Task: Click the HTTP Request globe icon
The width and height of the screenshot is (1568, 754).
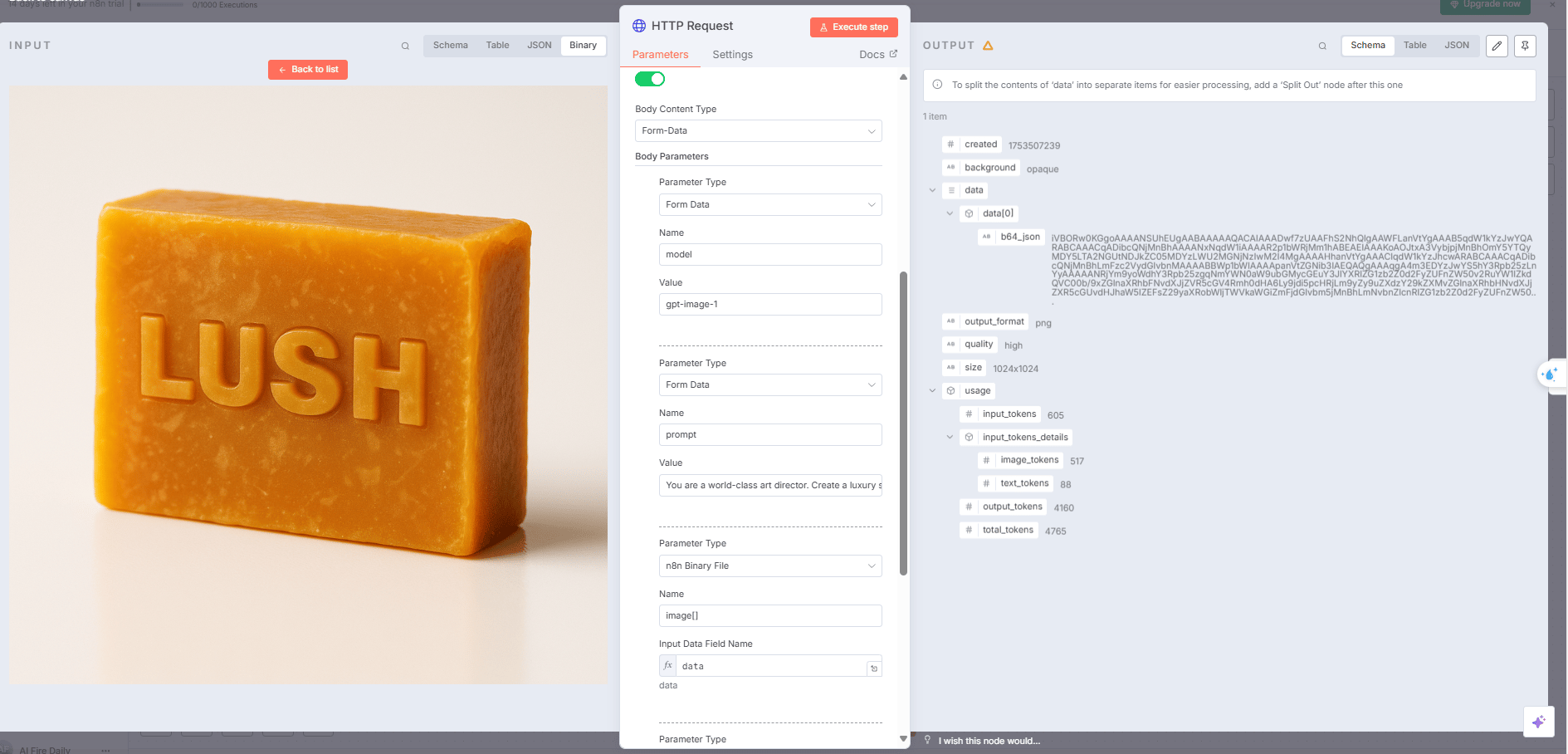Action: pos(639,26)
